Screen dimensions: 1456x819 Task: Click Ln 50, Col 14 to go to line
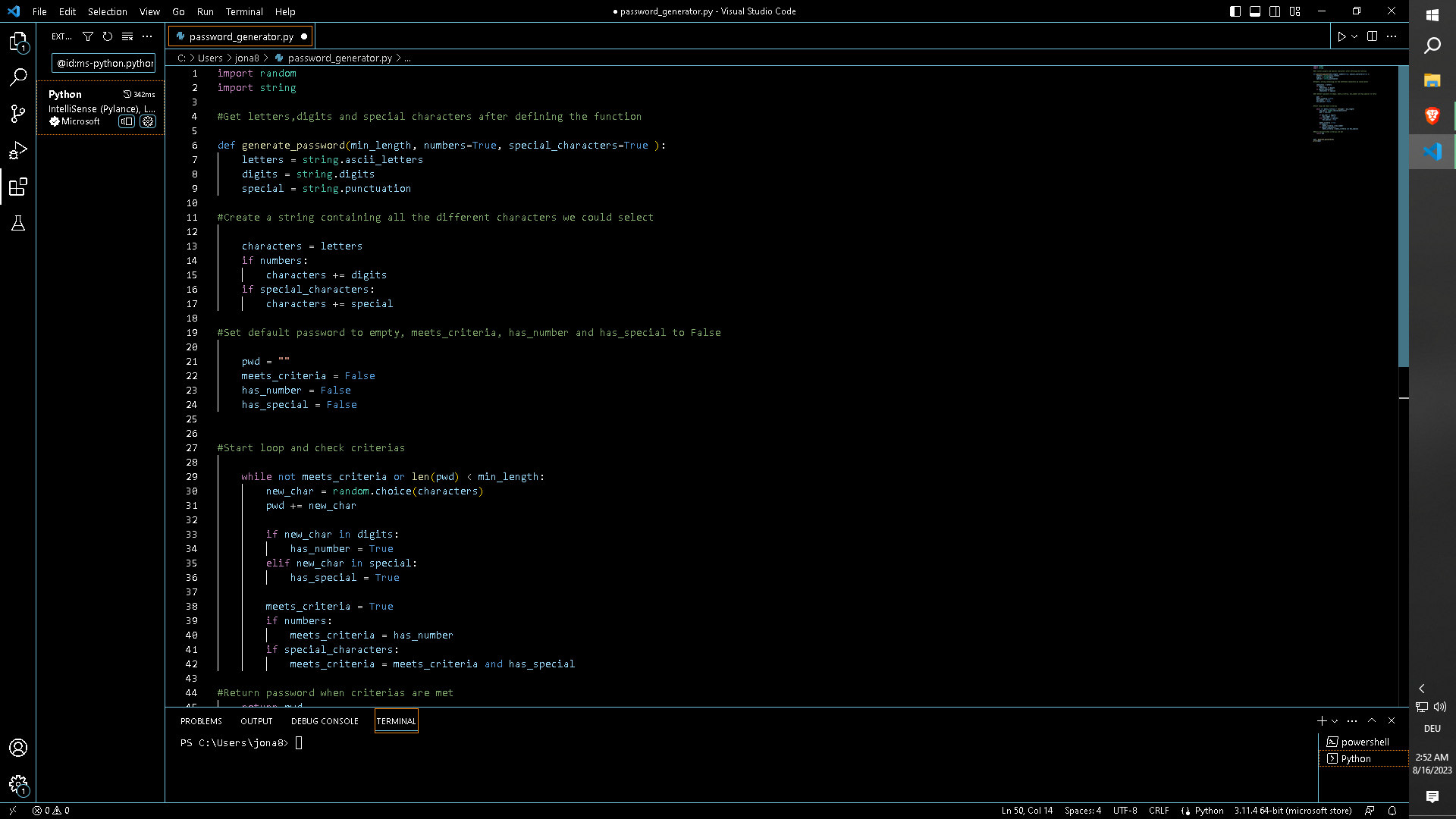pos(1027,810)
